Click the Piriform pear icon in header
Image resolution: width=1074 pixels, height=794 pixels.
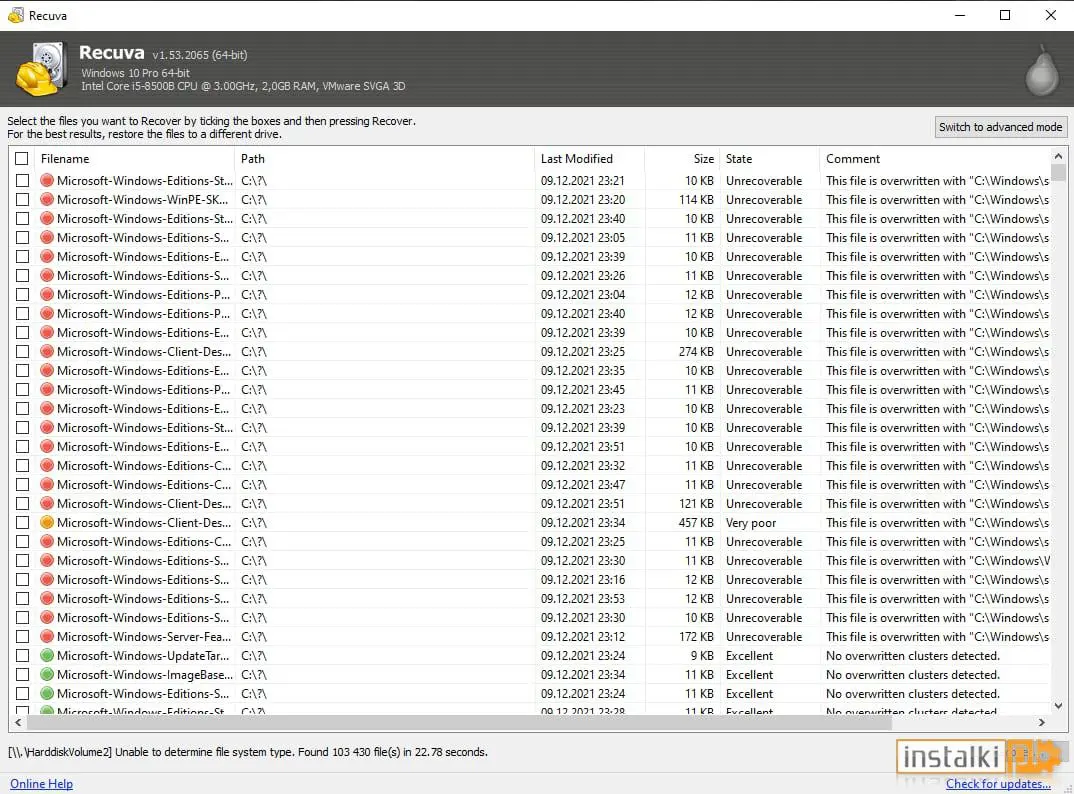tap(1042, 69)
